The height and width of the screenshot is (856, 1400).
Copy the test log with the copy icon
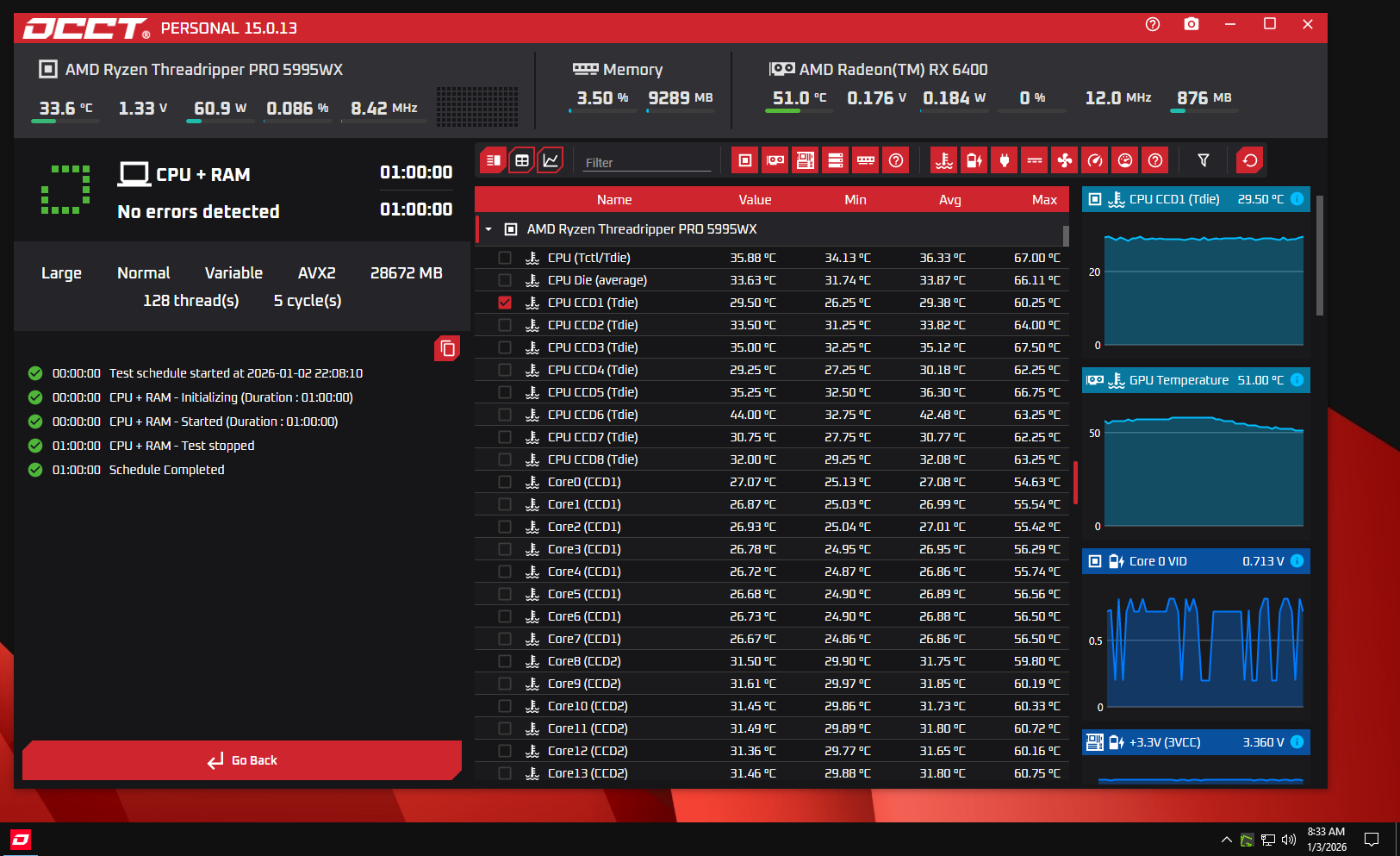447,348
